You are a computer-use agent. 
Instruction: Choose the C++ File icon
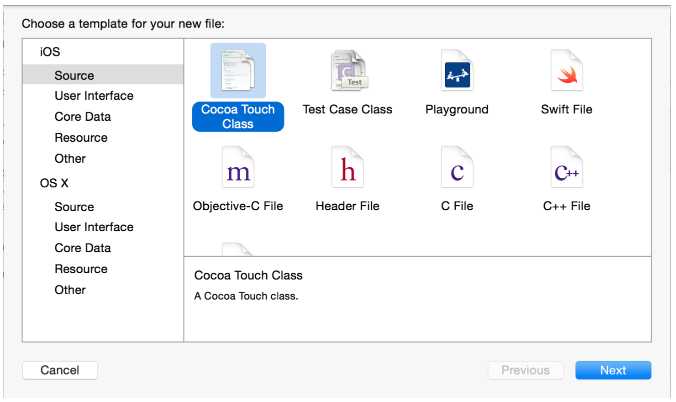[x=567, y=167]
